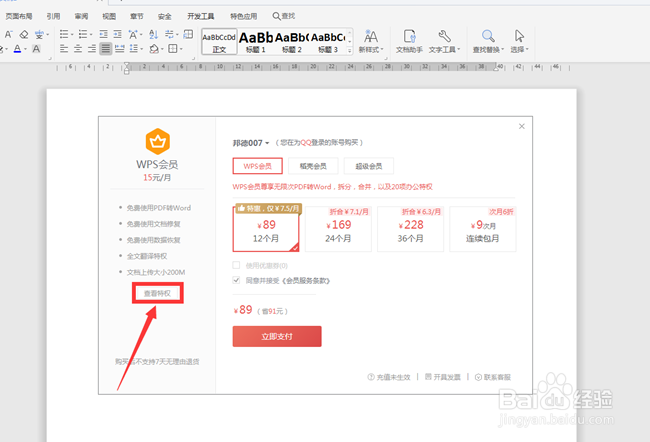650x442 pixels.
Task: Open the font color dropdown arrow
Action: click(25, 49)
